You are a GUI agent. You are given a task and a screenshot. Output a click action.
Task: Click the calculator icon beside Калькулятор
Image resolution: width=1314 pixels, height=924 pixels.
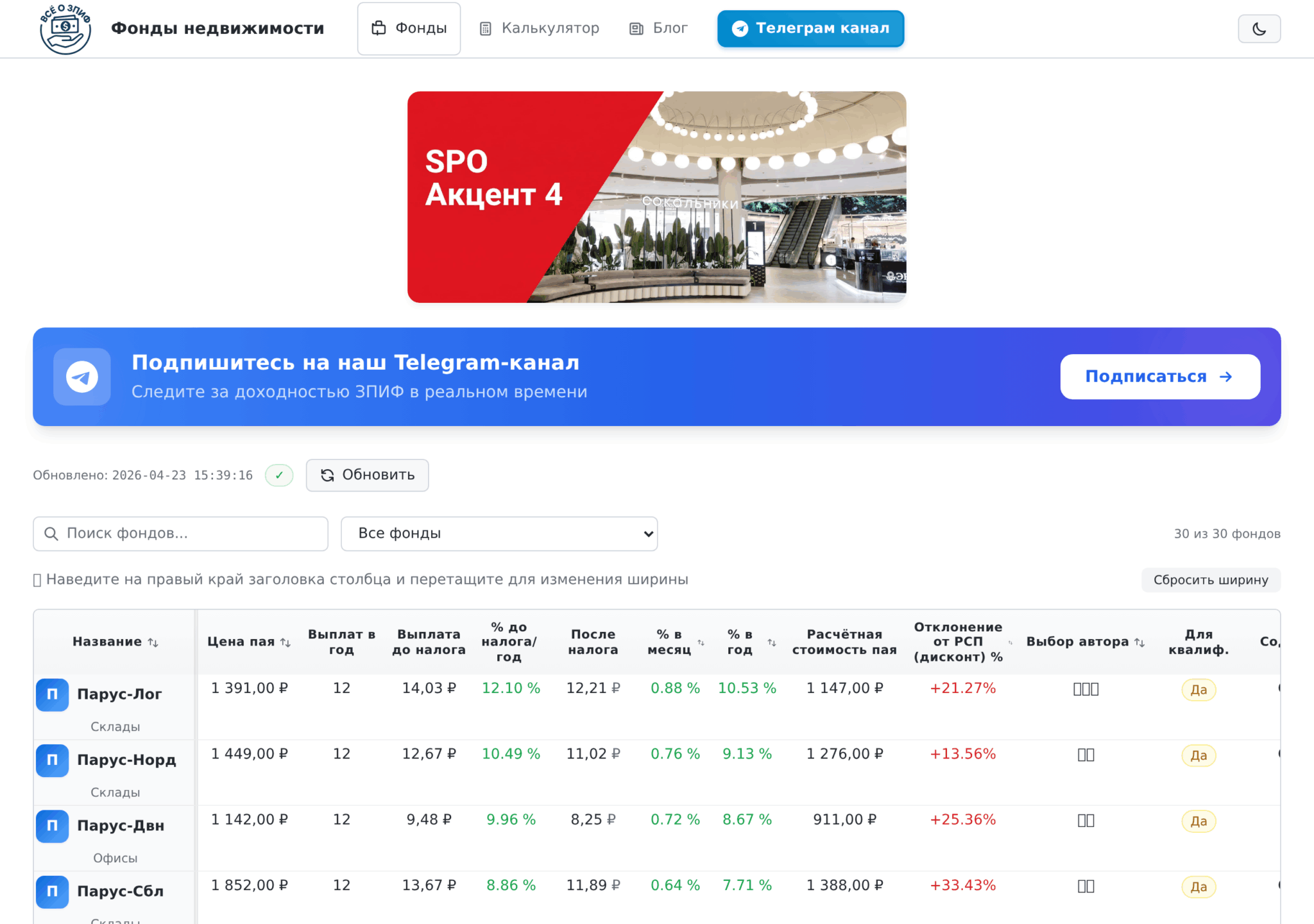(486, 29)
